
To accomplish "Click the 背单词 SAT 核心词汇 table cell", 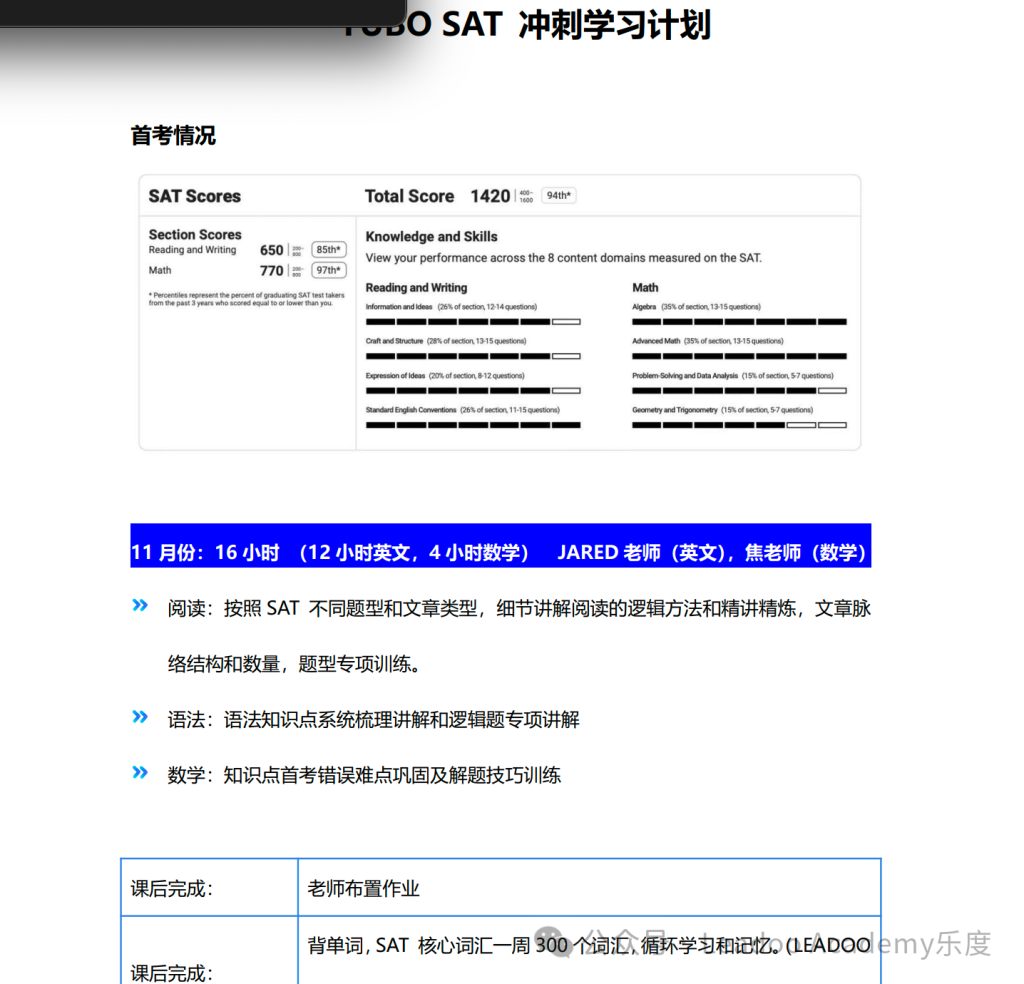I will (590, 950).
